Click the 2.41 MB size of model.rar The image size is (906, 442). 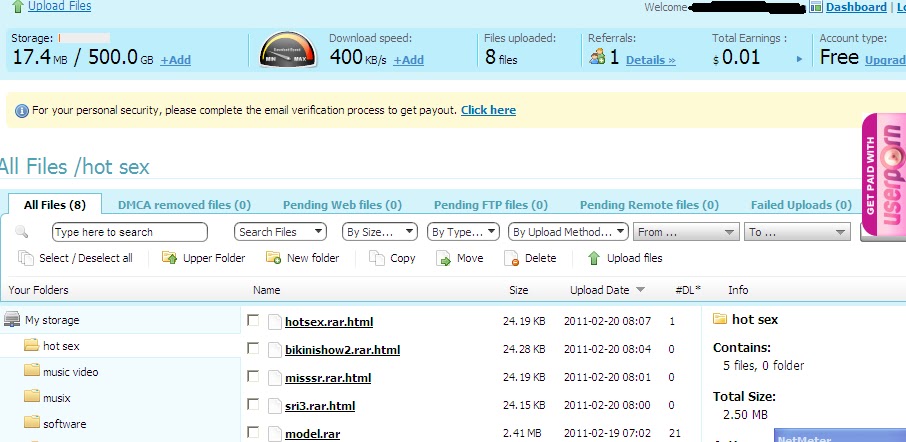(x=522, y=432)
